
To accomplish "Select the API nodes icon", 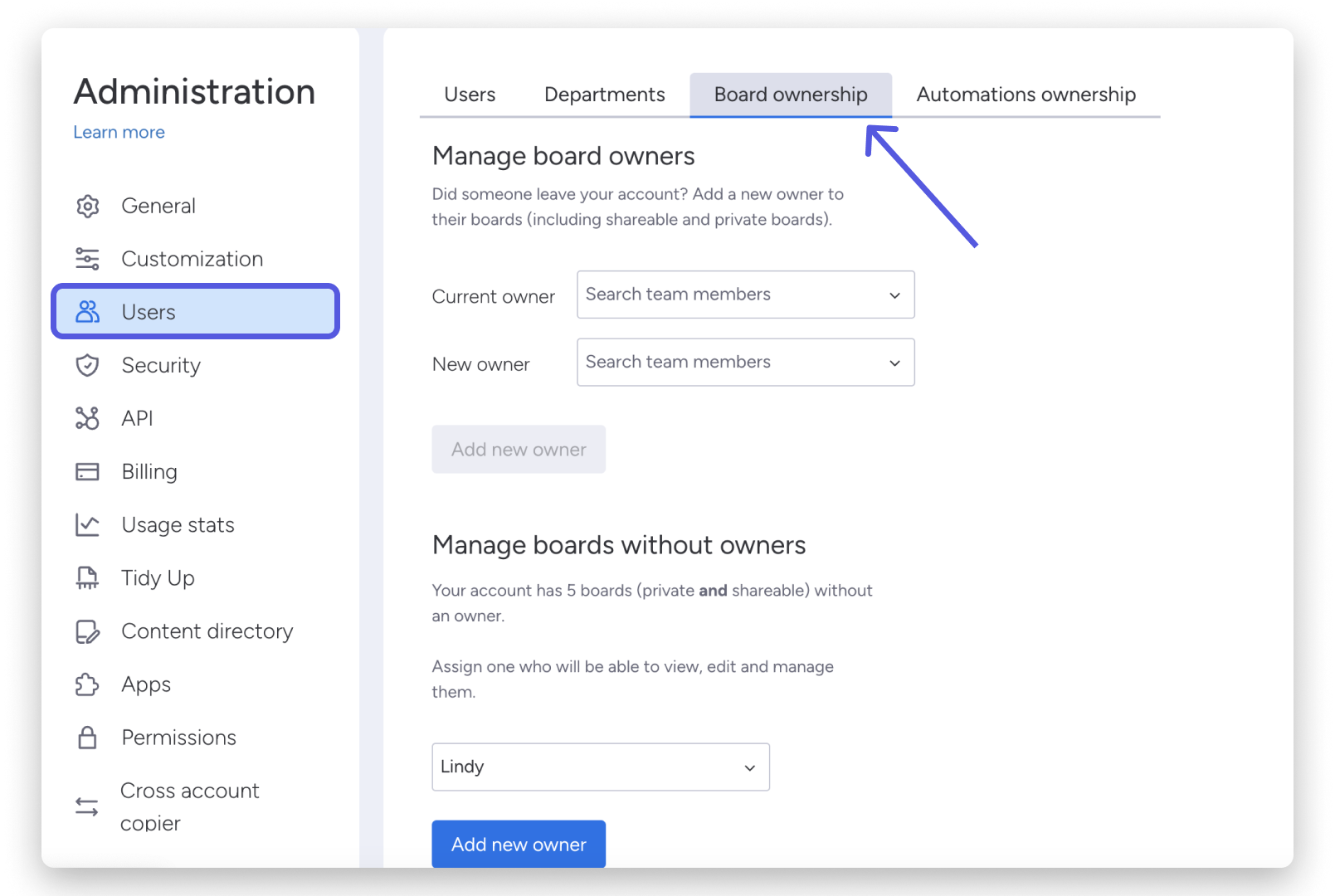I will tap(87, 418).
